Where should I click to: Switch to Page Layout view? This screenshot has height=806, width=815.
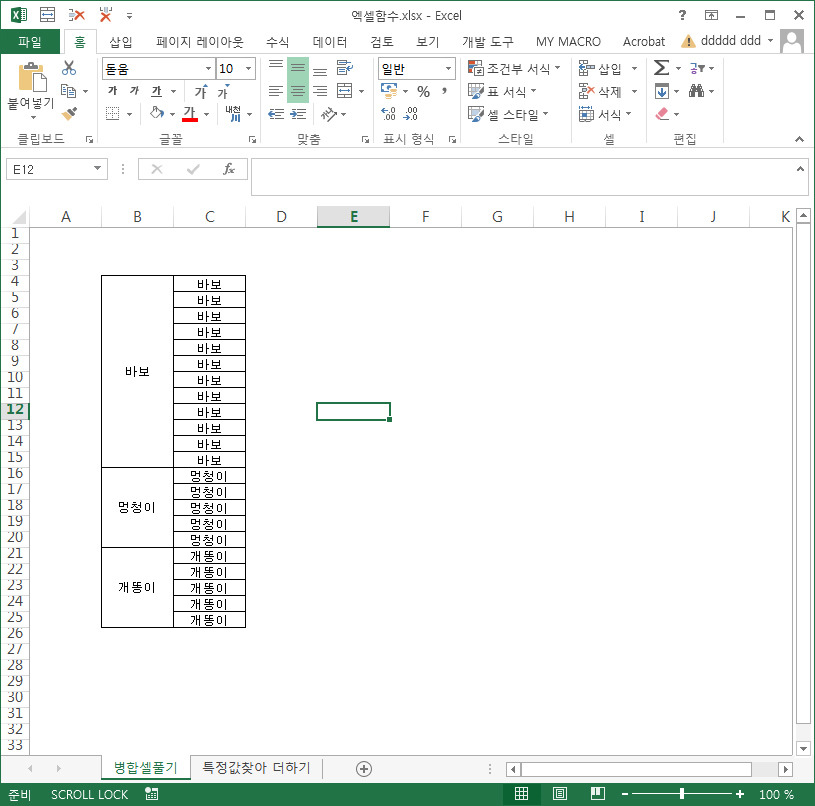pos(560,794)
